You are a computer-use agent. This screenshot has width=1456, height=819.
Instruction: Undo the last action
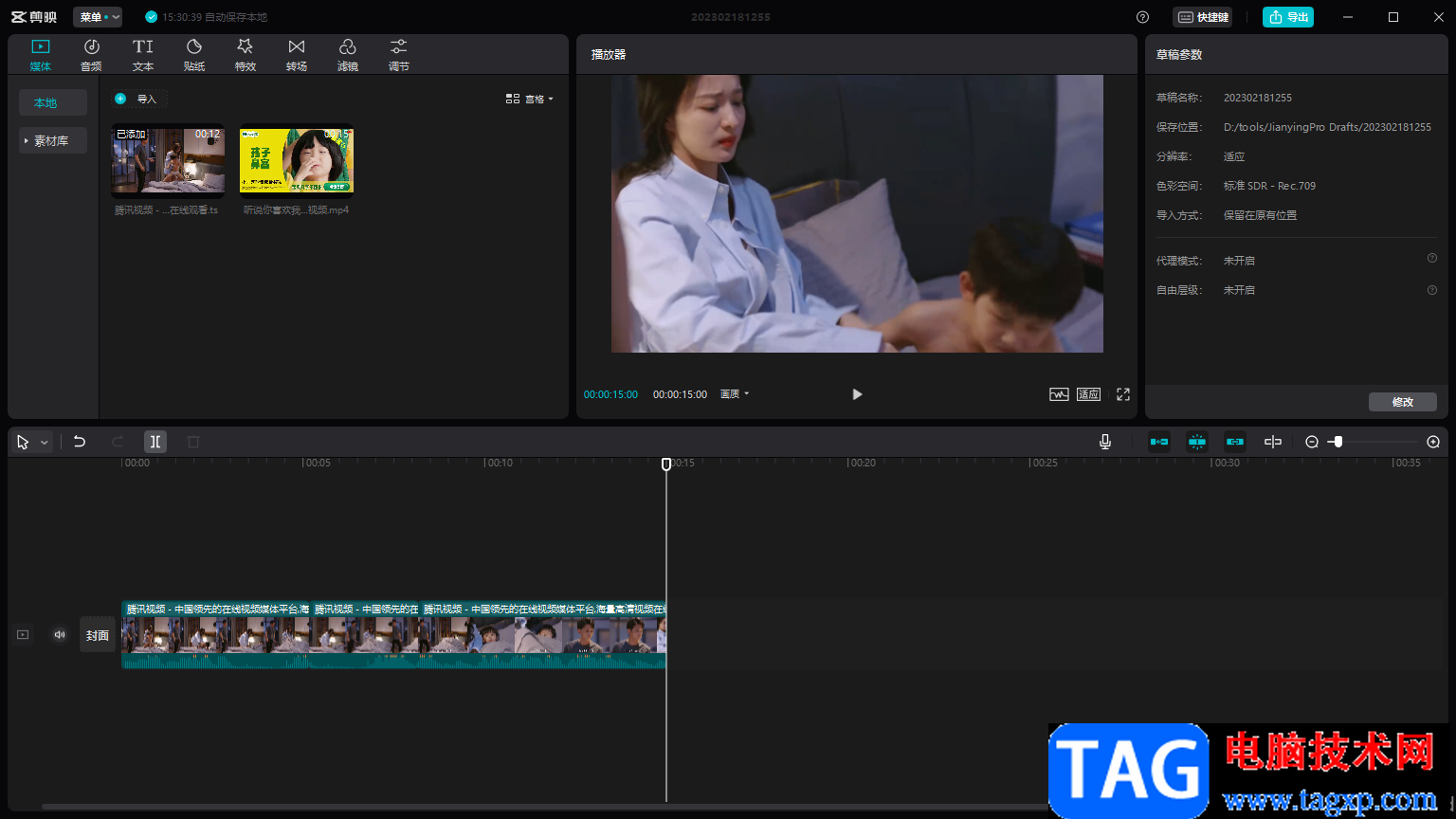click(80, 442)
